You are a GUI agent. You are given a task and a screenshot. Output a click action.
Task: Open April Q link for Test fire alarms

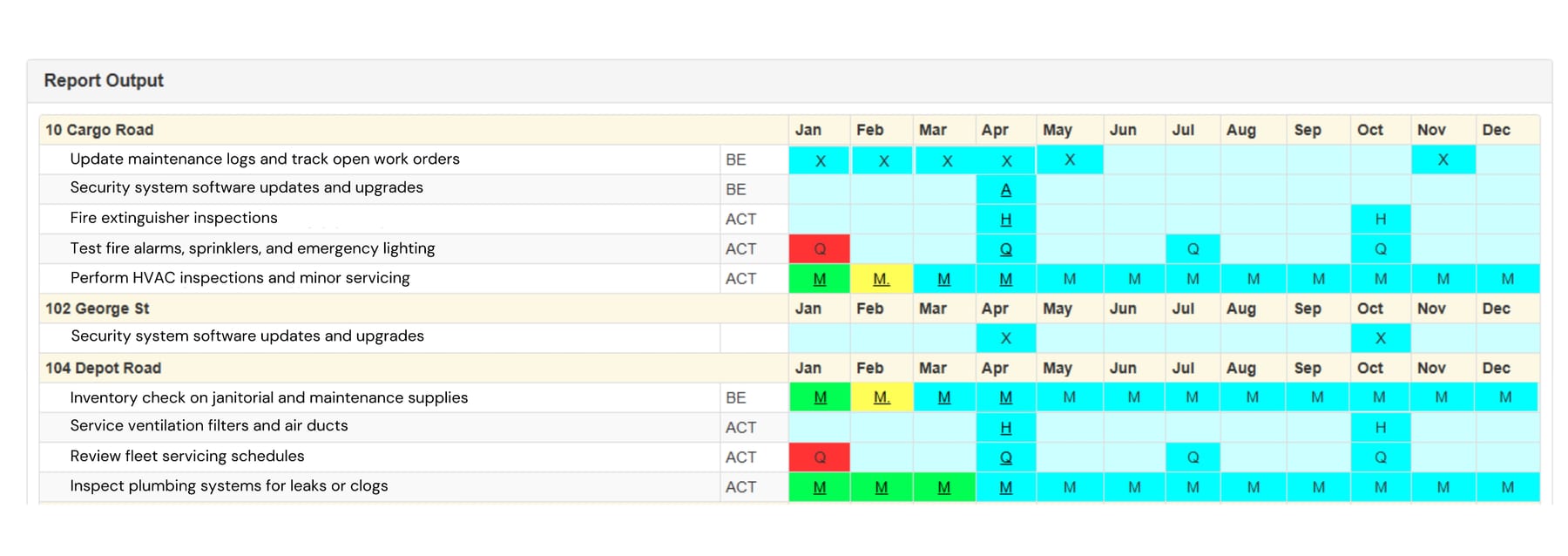[1005, 249]
